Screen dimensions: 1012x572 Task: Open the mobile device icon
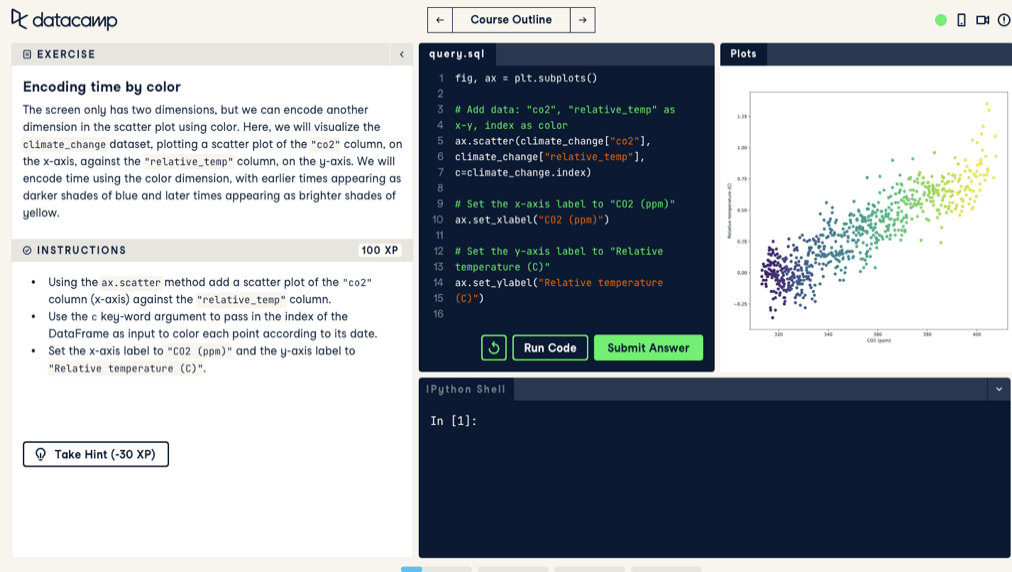click(962, 20)
